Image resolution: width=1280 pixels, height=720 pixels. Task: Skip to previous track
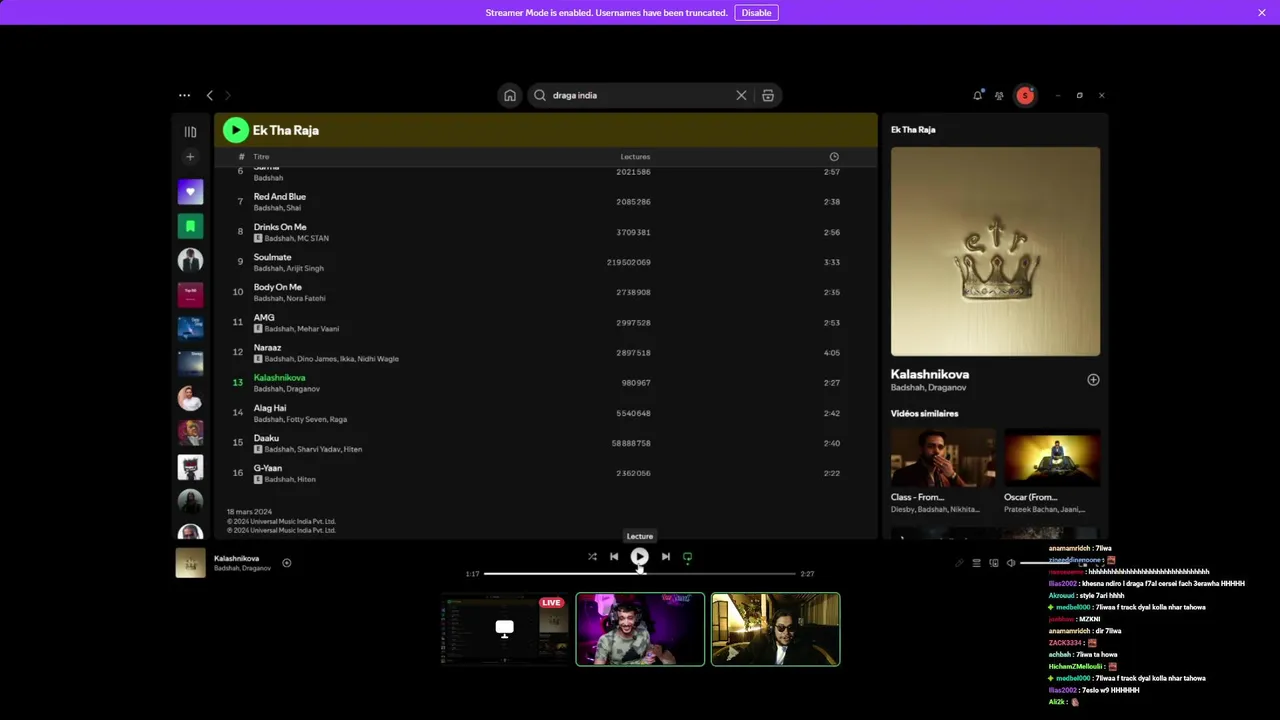(614, 557)
